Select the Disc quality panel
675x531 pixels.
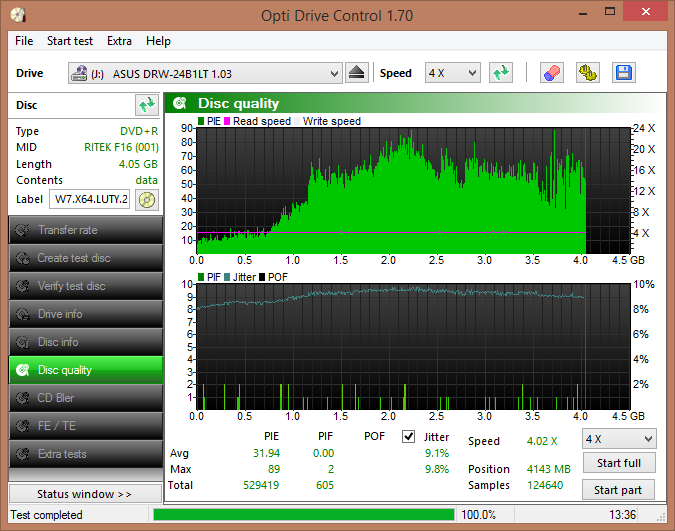86,370
